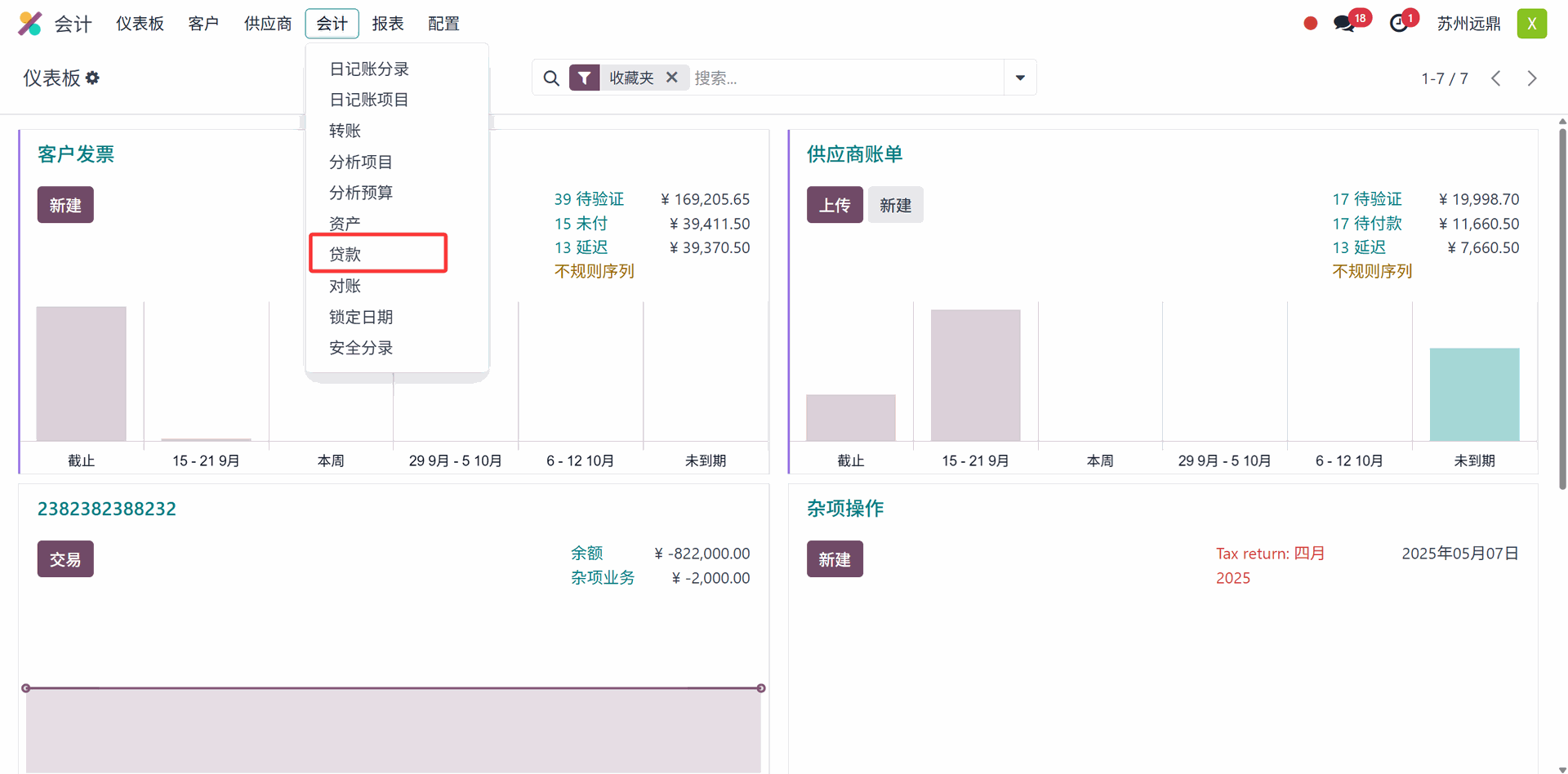Click the 搜索 search input field
Viewport: 1568px width, 774px height.
click(845, 78)
